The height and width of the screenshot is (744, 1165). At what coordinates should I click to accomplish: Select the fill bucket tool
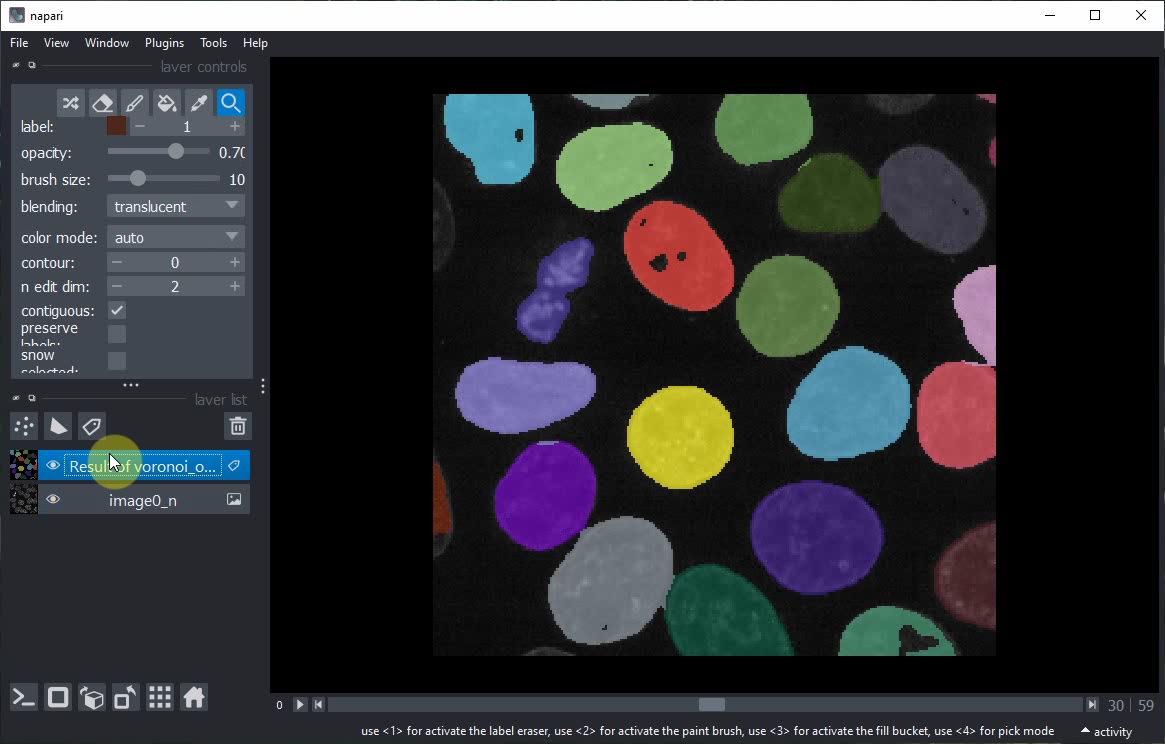point(166,103)
